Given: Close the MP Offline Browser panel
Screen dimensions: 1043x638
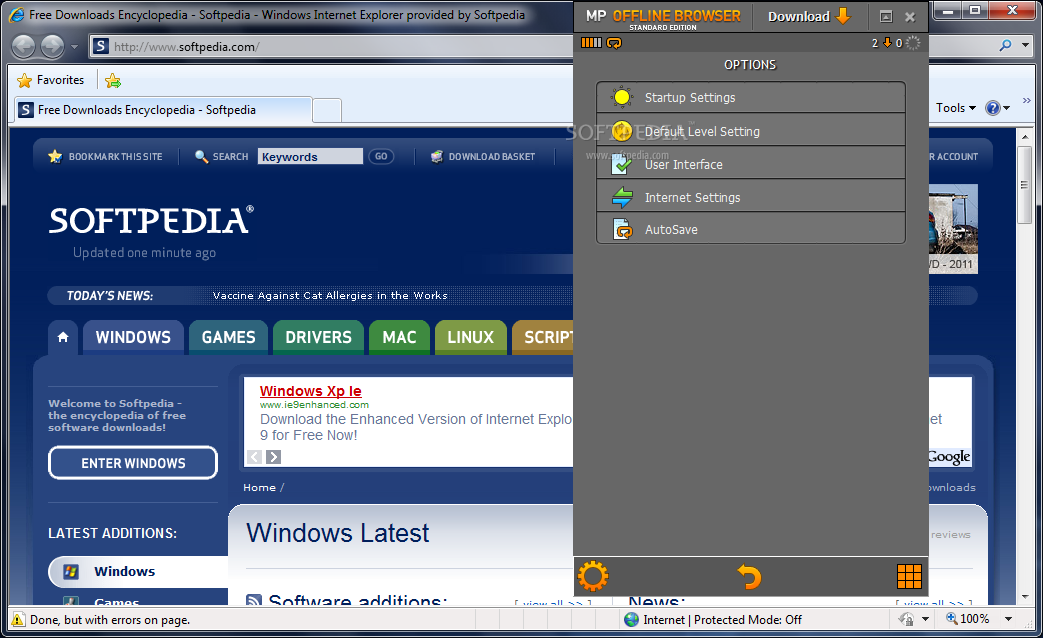Looking at the screenshot, I should [910, 17].
